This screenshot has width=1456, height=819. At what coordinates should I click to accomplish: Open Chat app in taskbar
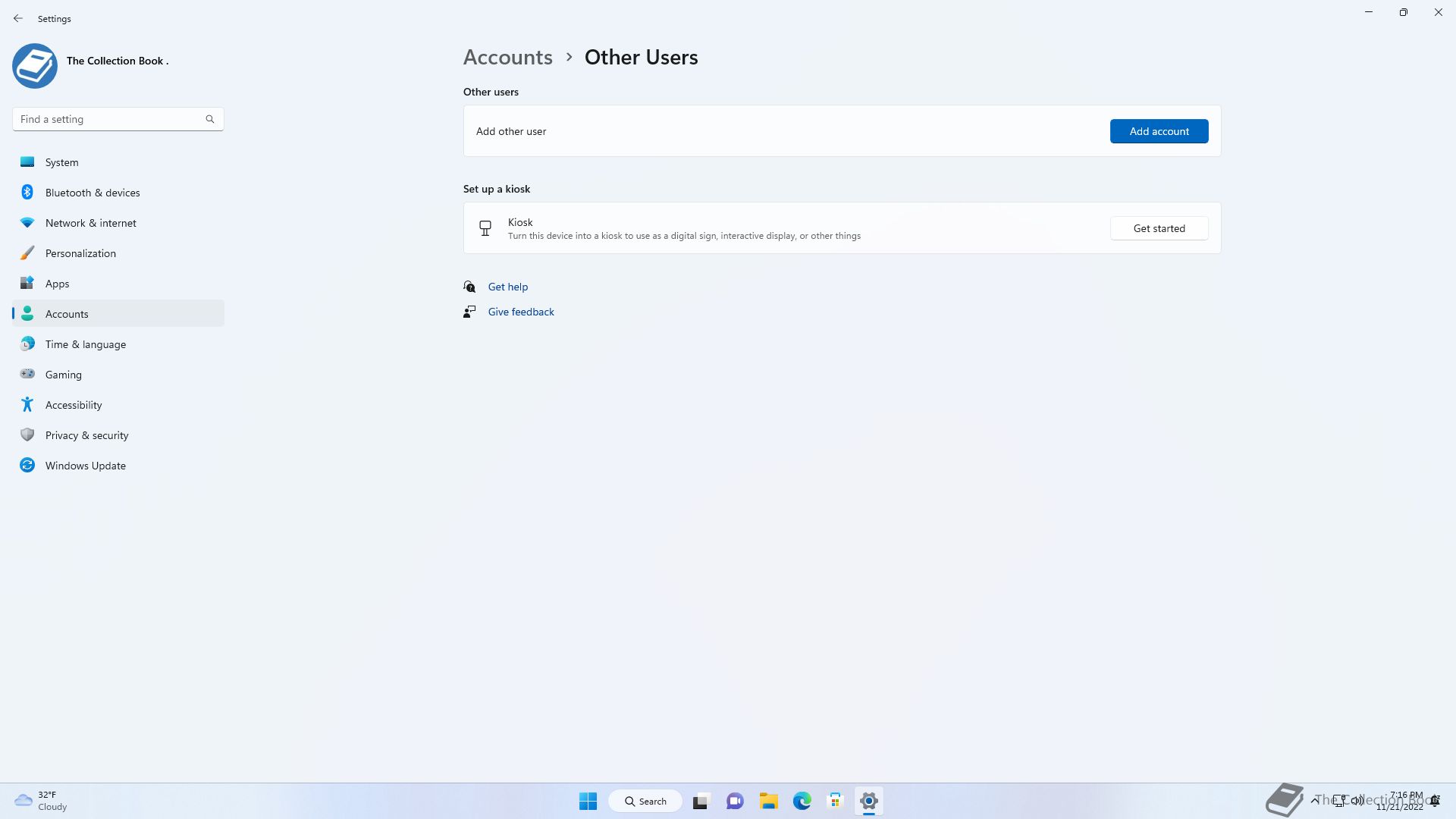735,801
